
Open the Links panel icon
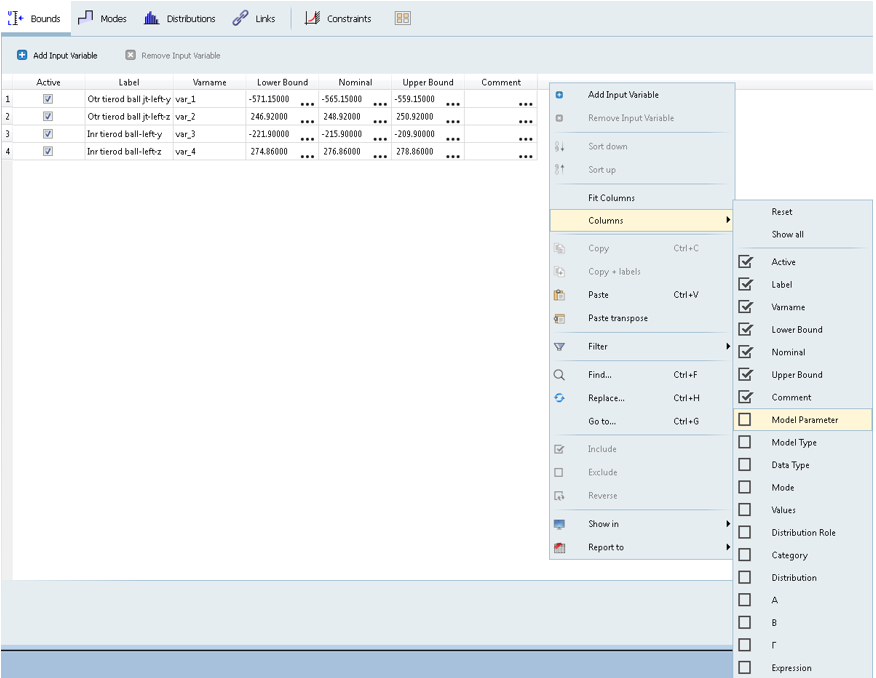click(238, 17)
